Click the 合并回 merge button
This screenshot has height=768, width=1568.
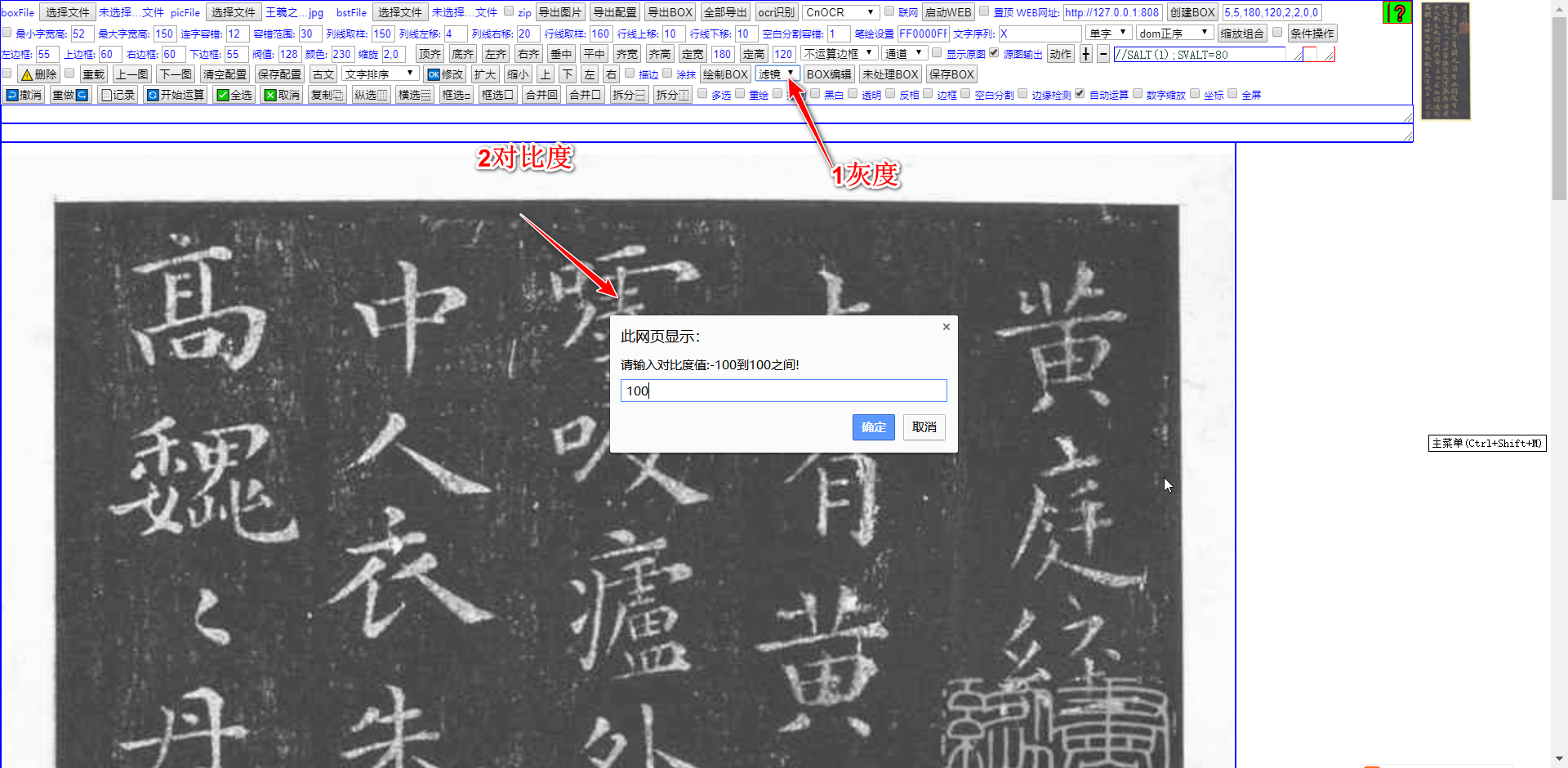[541, 95]
